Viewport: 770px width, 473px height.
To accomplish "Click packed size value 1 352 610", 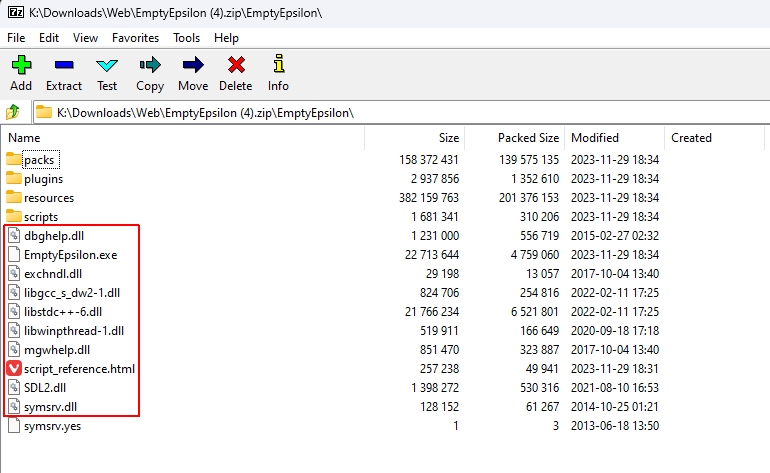I will (x=535, y=178).
